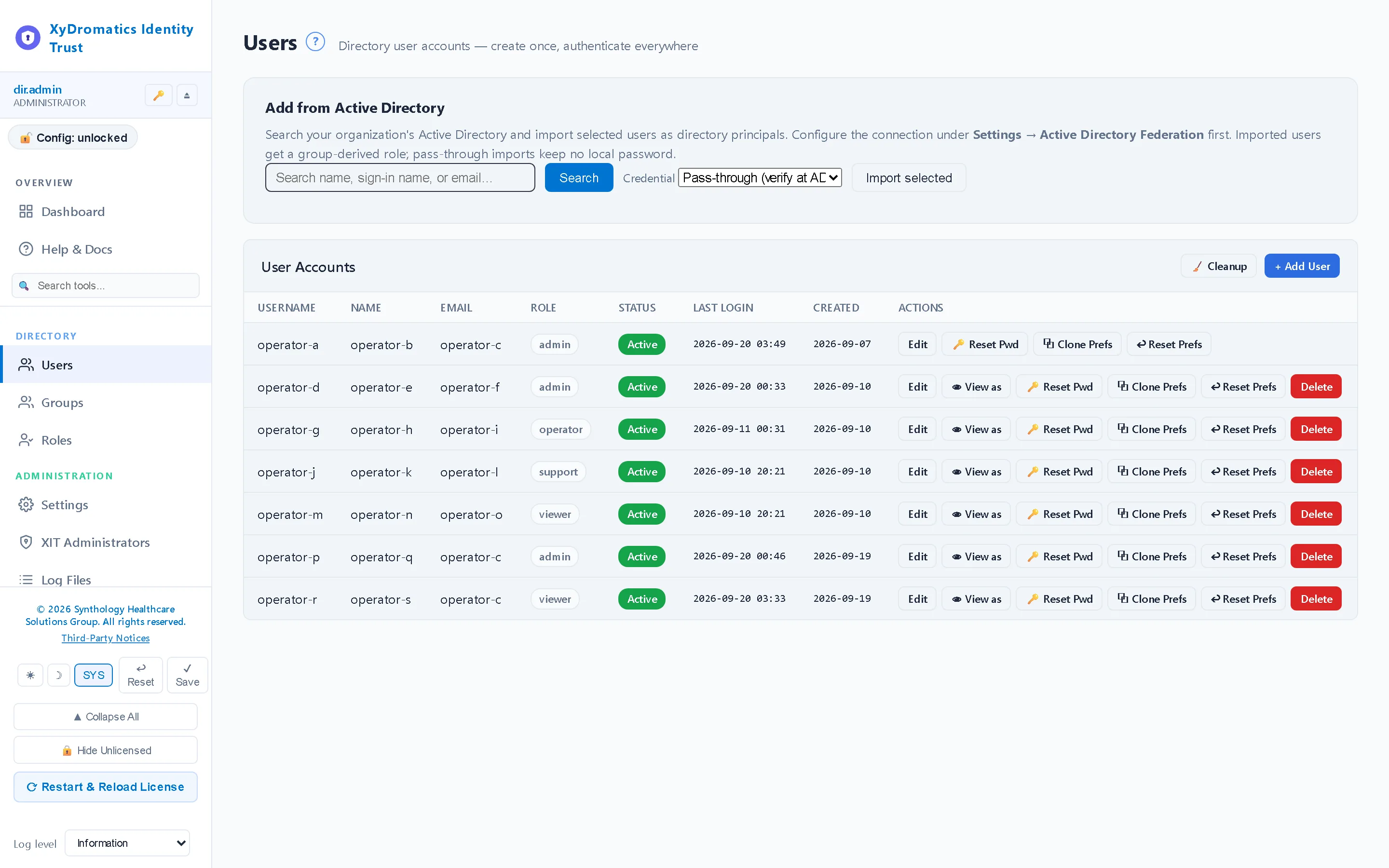Open the Dashboard page
Screen dimensions: 1389x868
pos(107,211)
